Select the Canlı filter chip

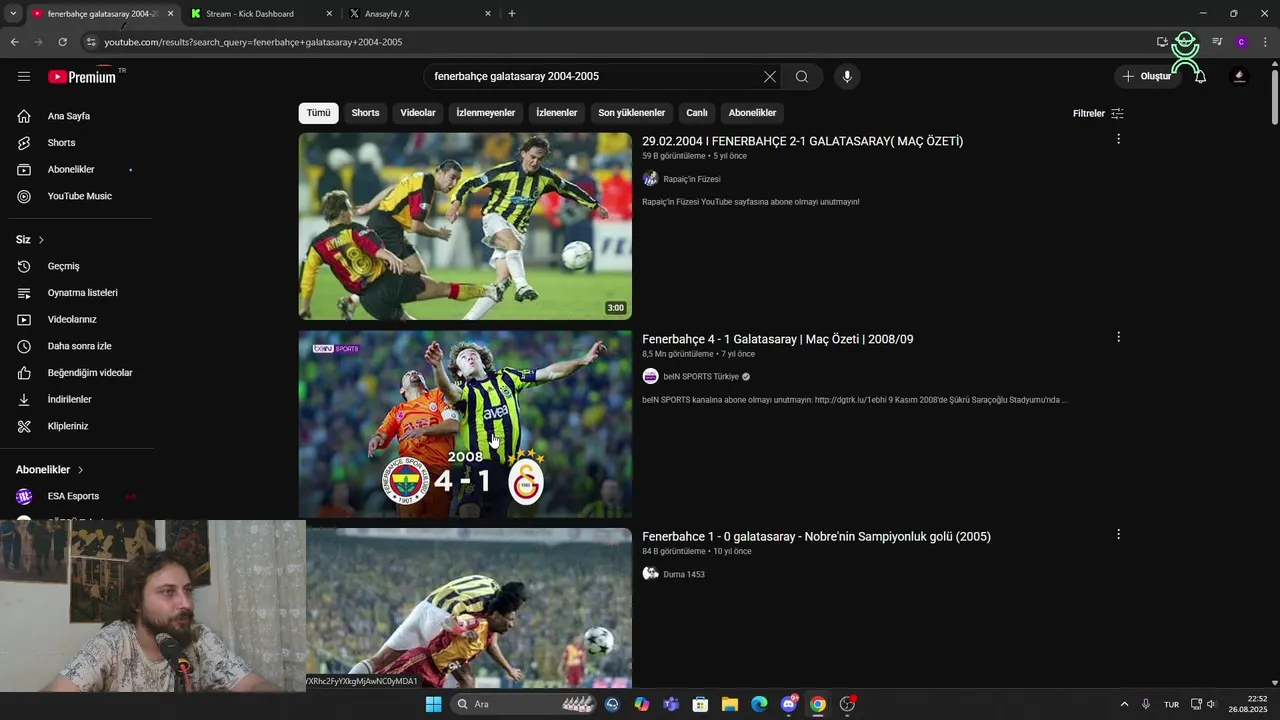[697, 113]
